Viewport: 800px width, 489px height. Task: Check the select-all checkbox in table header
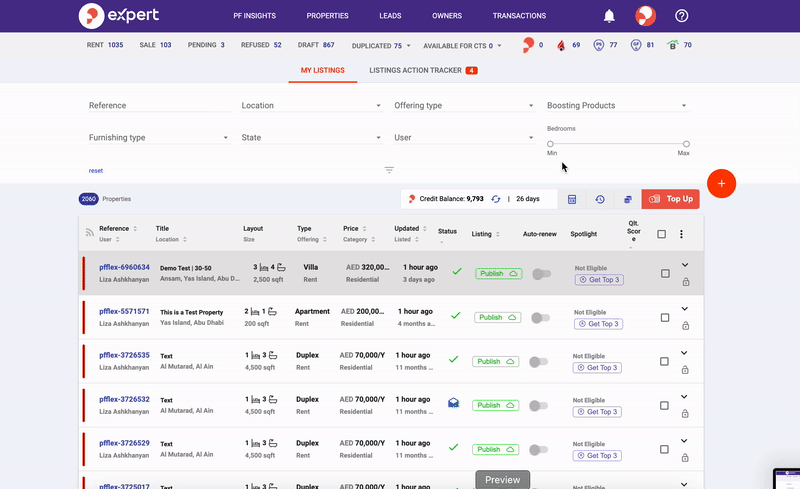pyautogui.click(x=661, y=234)
